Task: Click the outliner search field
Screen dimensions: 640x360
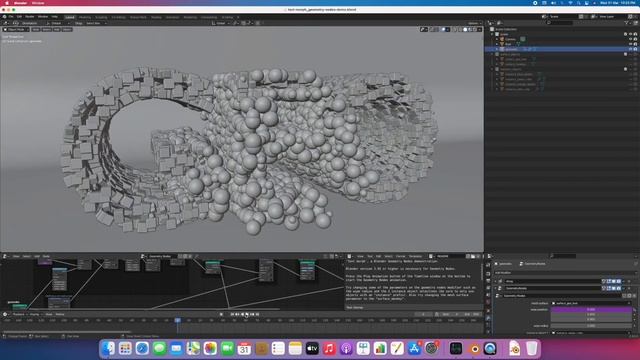Action: [559, 23]
